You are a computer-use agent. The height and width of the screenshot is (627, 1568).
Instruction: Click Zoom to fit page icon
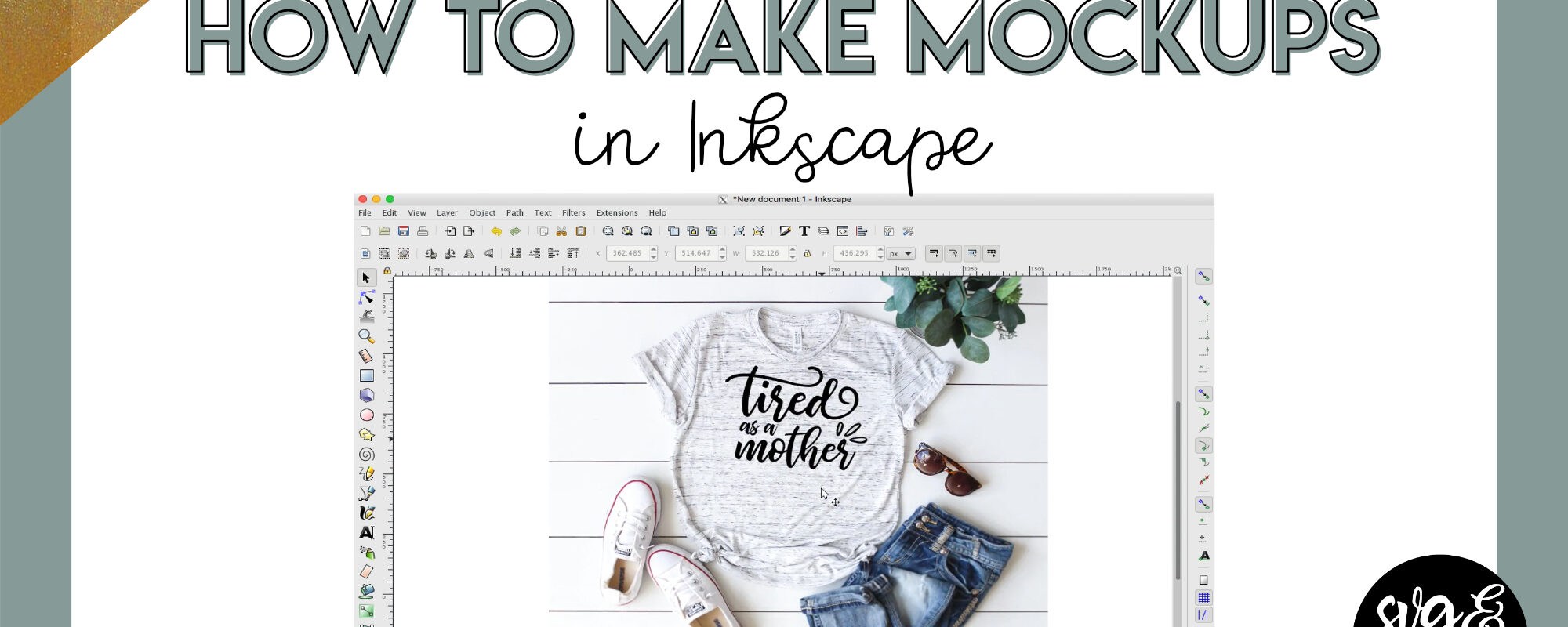pyautogui.click(x=646, y=231)
